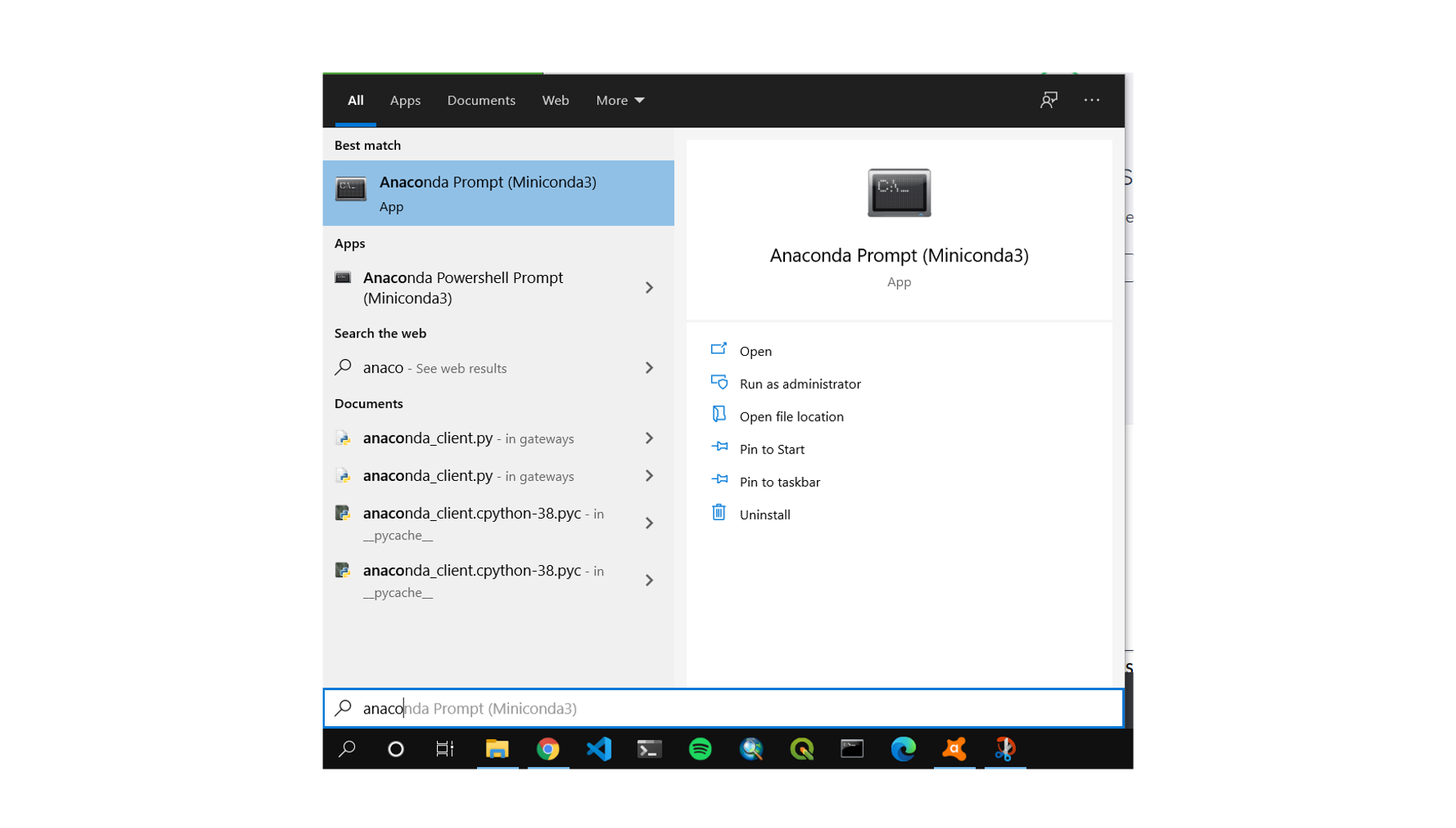Open the feedback icon in search header
The height and width of the screenshot is (828, 1456).
point(1048,100)
